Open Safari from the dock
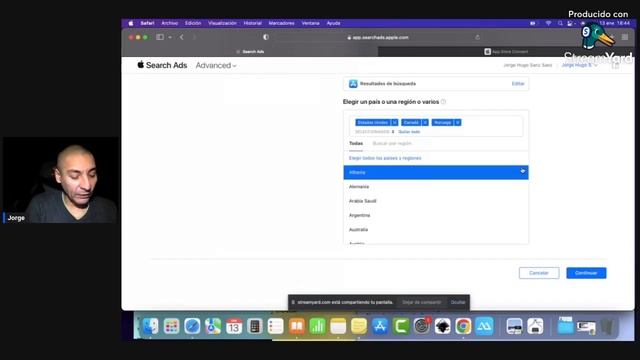640x360 pixels. point(192,326)
